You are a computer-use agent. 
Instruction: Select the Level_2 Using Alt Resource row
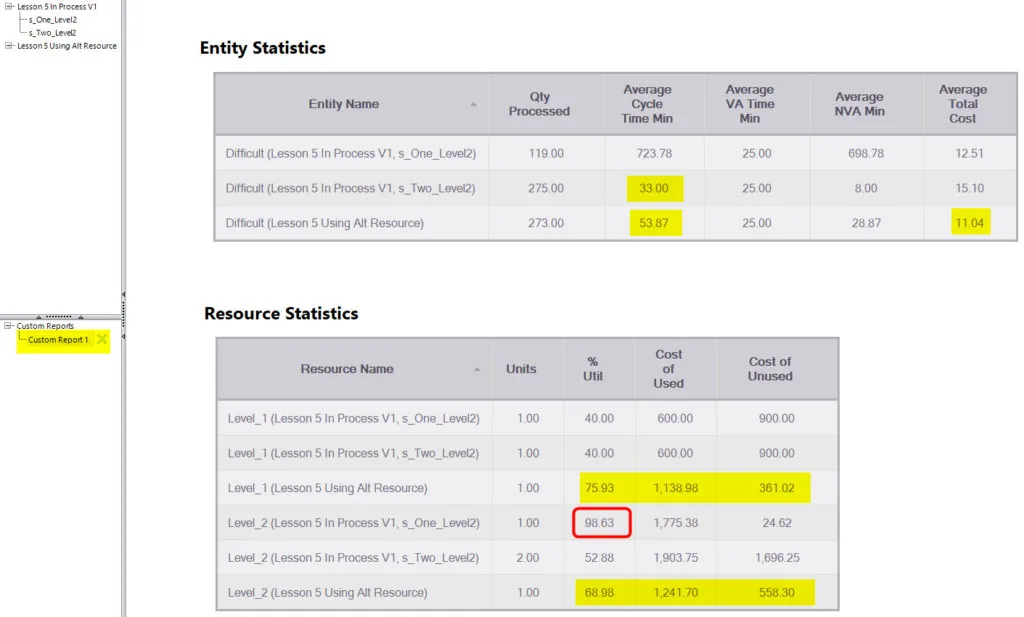pos(527,592)
